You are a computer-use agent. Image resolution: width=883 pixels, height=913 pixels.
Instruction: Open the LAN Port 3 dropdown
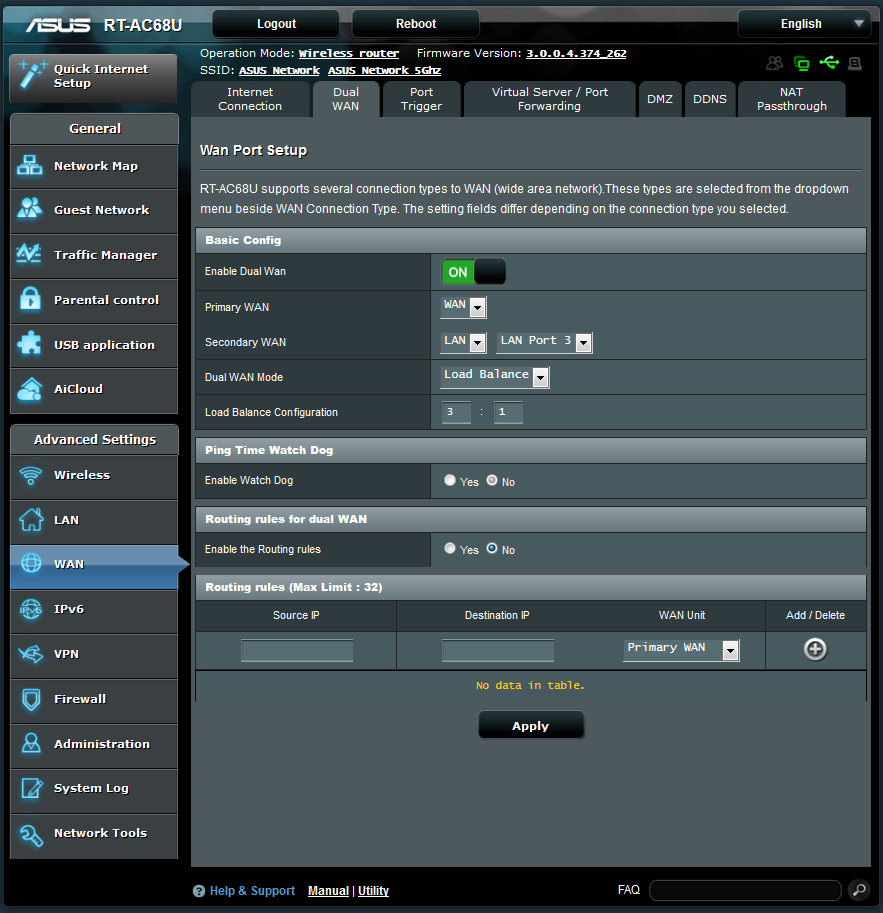[544, 342]
